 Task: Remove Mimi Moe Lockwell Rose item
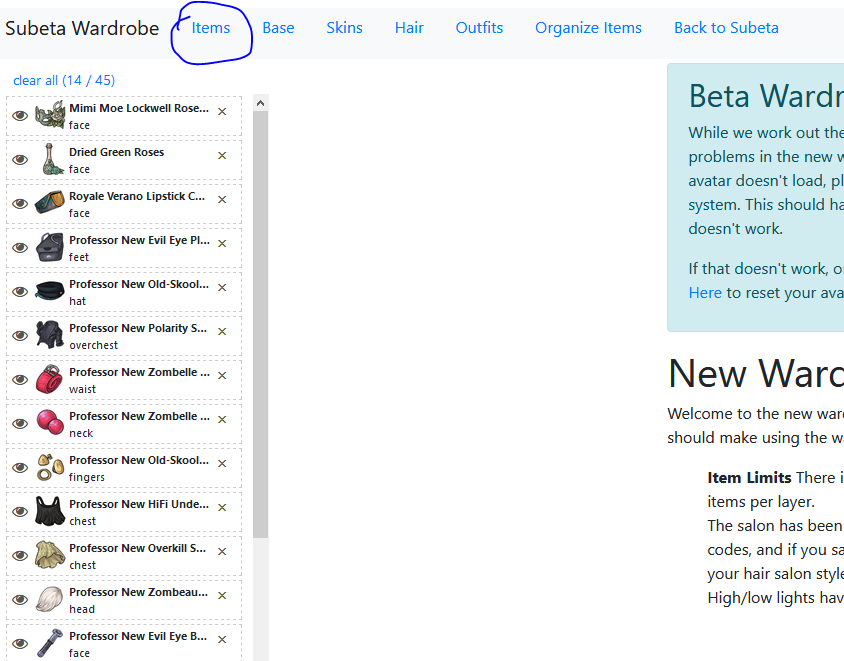click(x=222, y=111)
